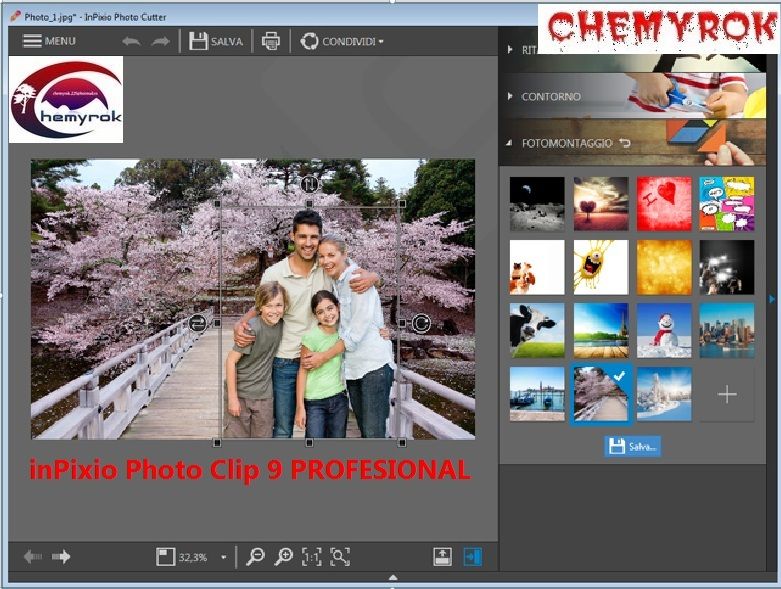
Task: Select the golden bokeh background
Action: 664,267
